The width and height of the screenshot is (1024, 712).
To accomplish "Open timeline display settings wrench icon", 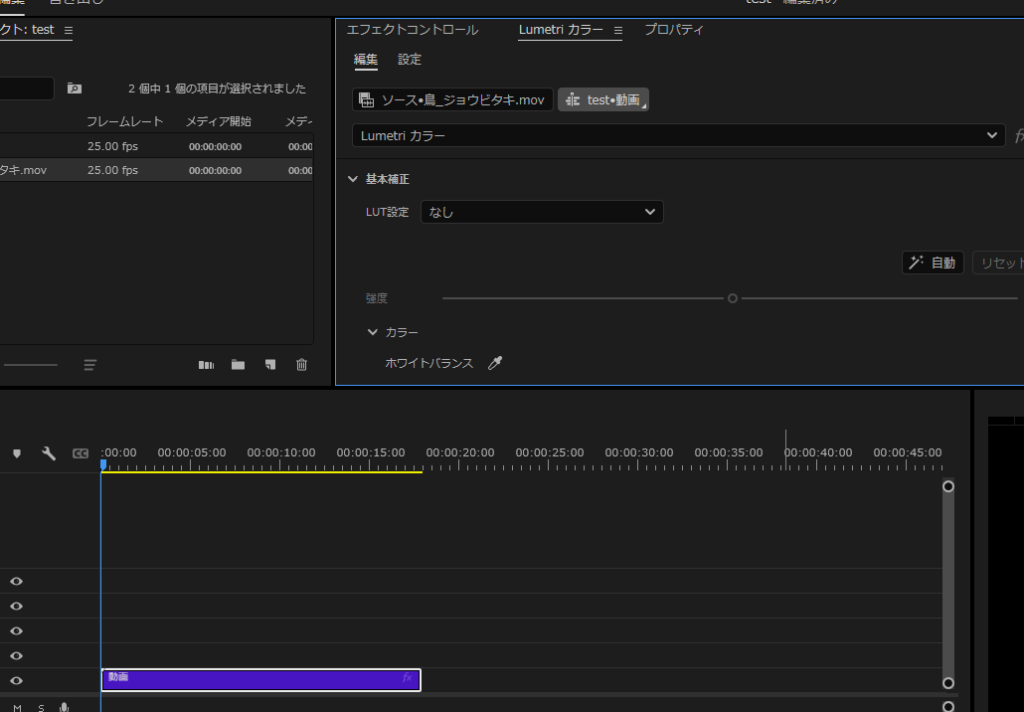I will [x=48, y=453].
